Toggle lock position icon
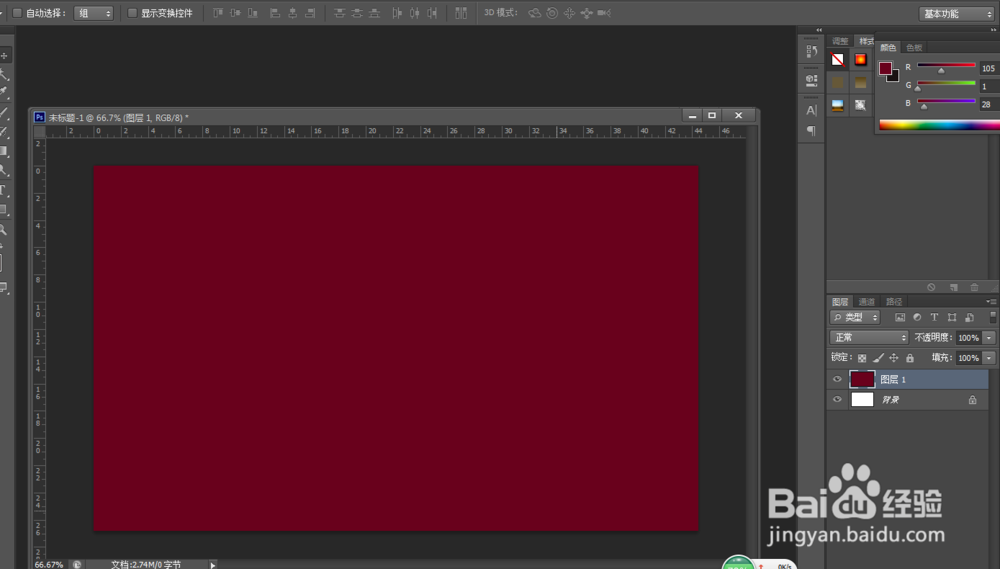 pos(893,358)
